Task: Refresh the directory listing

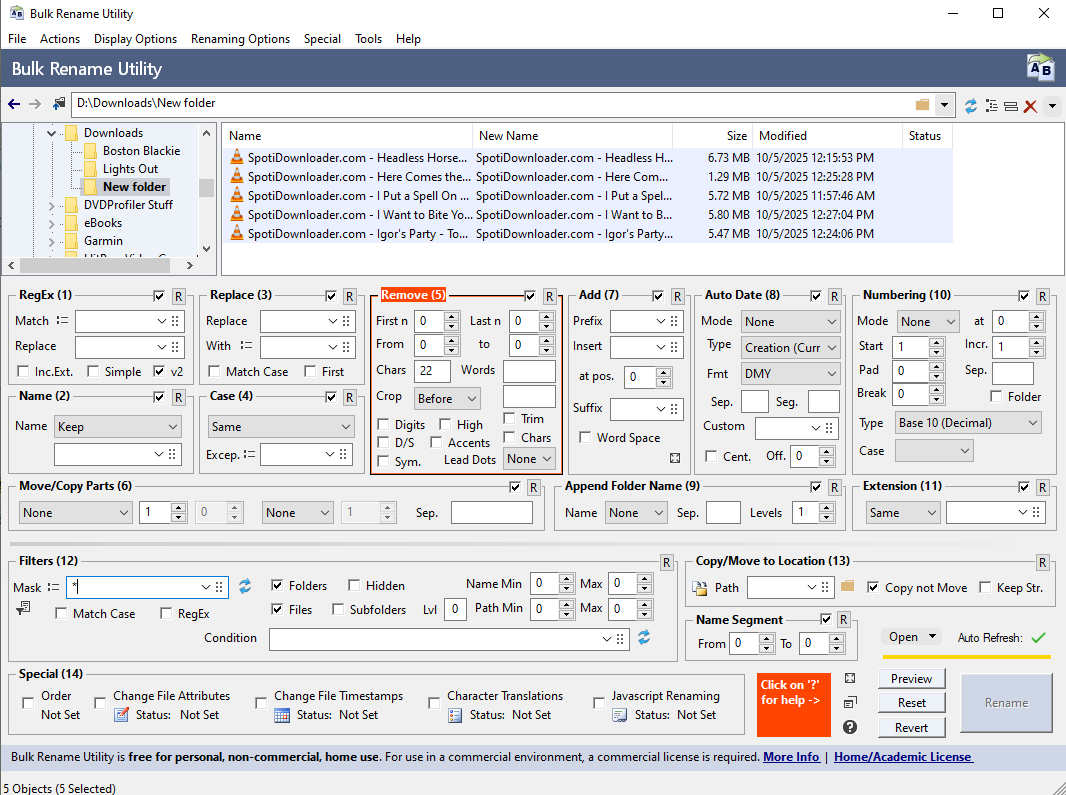Action: 969,105
